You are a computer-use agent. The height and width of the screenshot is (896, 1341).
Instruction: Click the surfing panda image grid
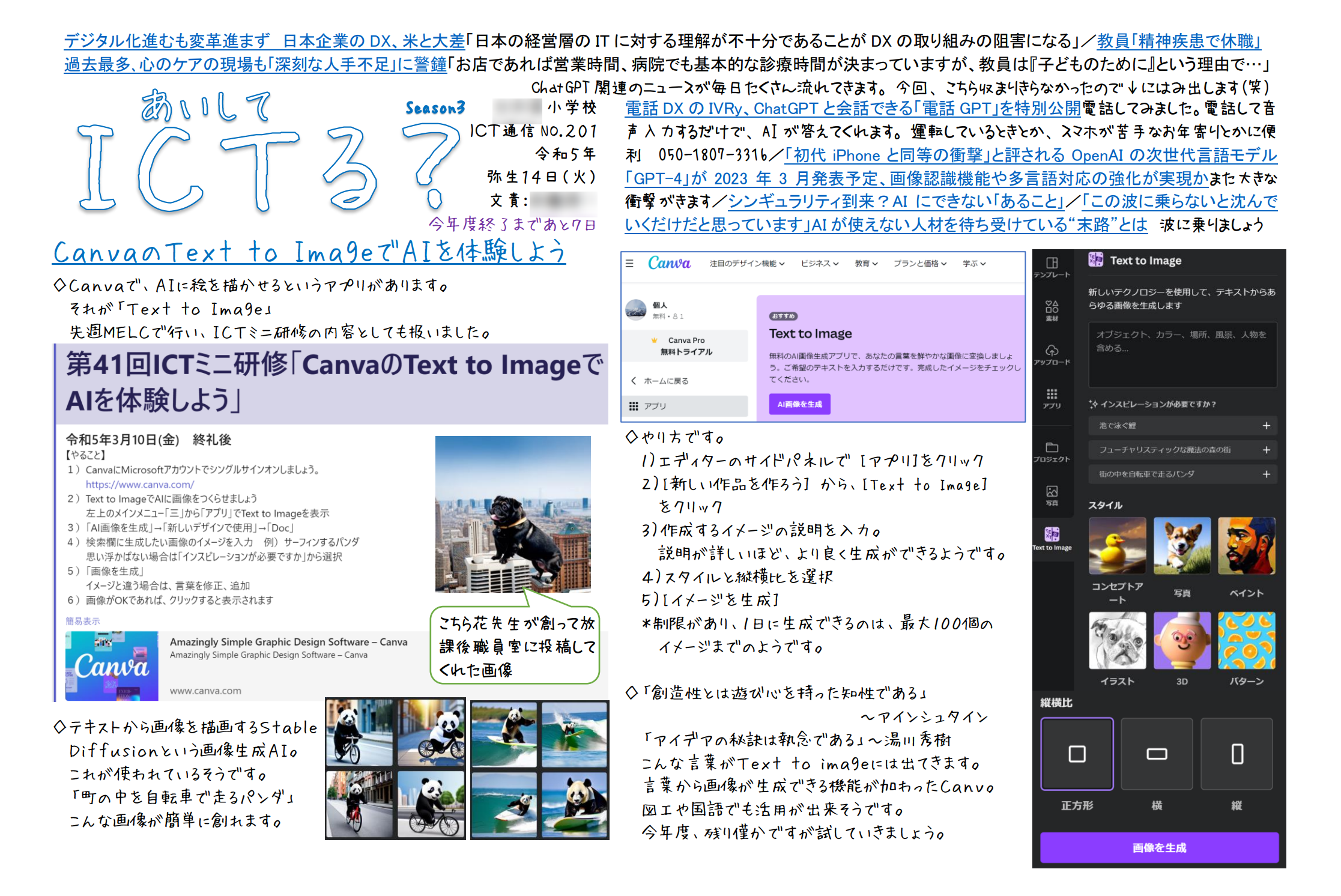[x=539, y=770]
